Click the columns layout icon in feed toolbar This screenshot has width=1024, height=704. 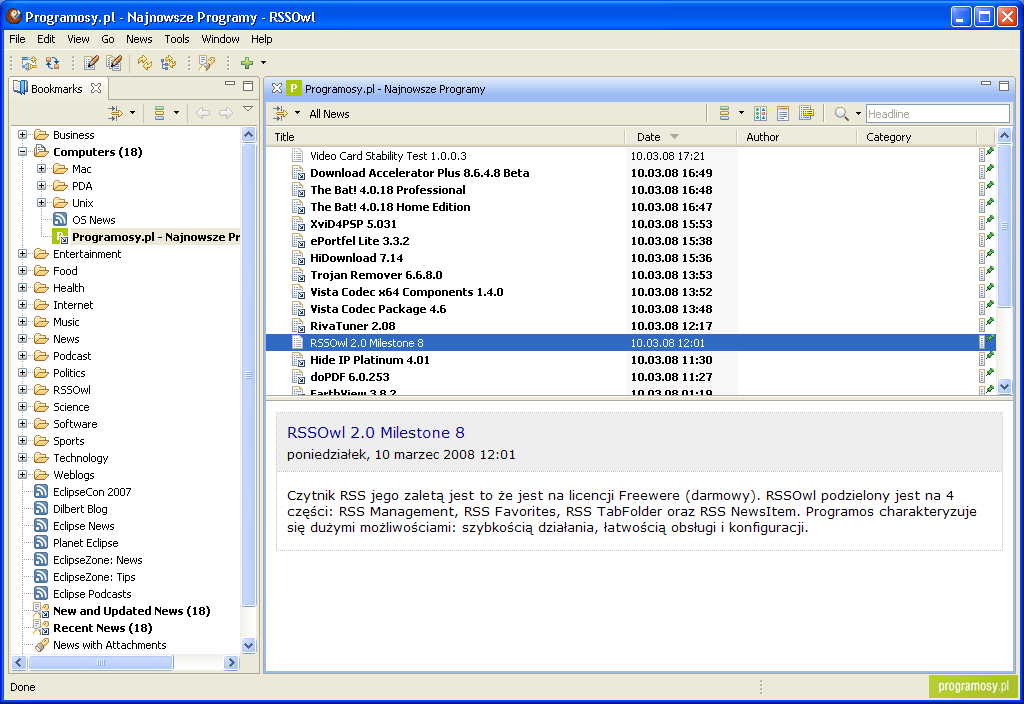(760, 114)
